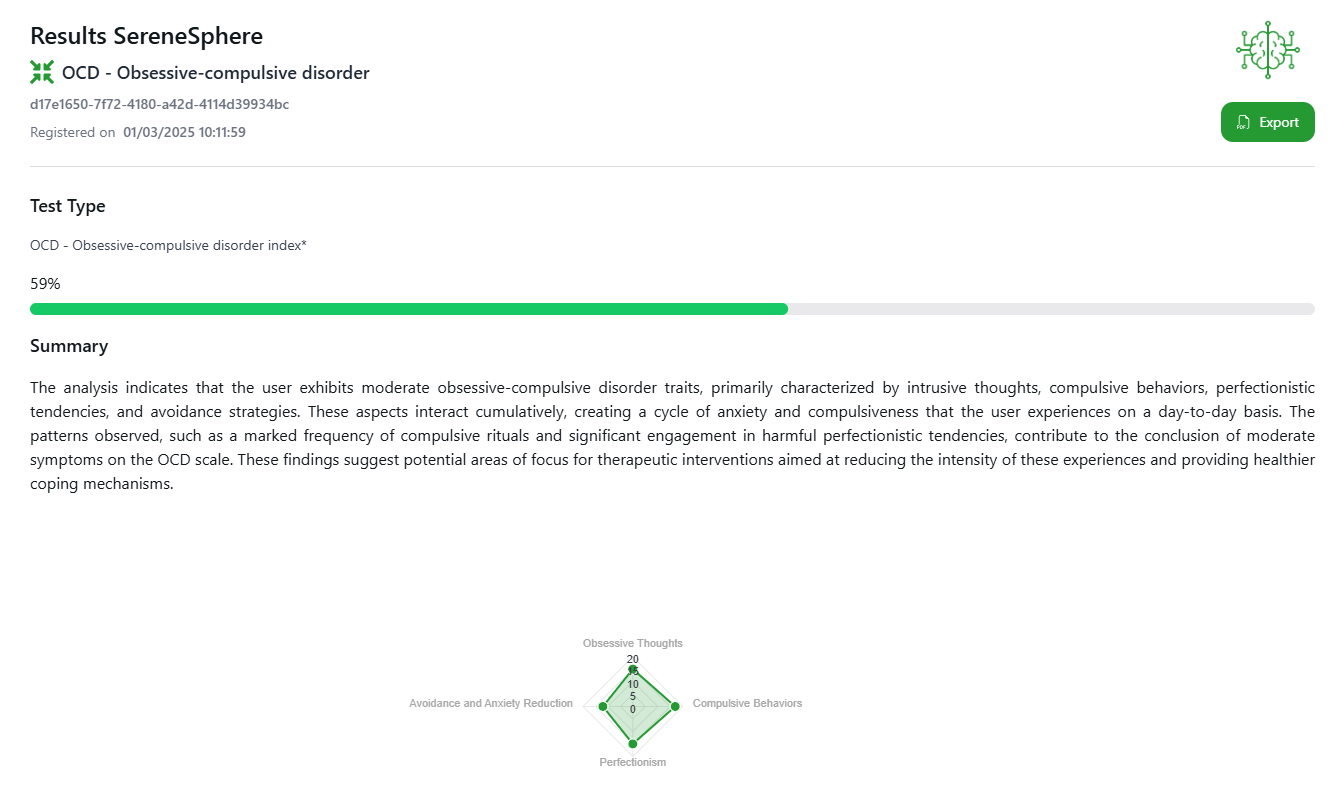The width and height of the screenshot is (1342, 785).
Task: Click the Obsessive Thoughts chart label
Action: [x=632, y=643]
